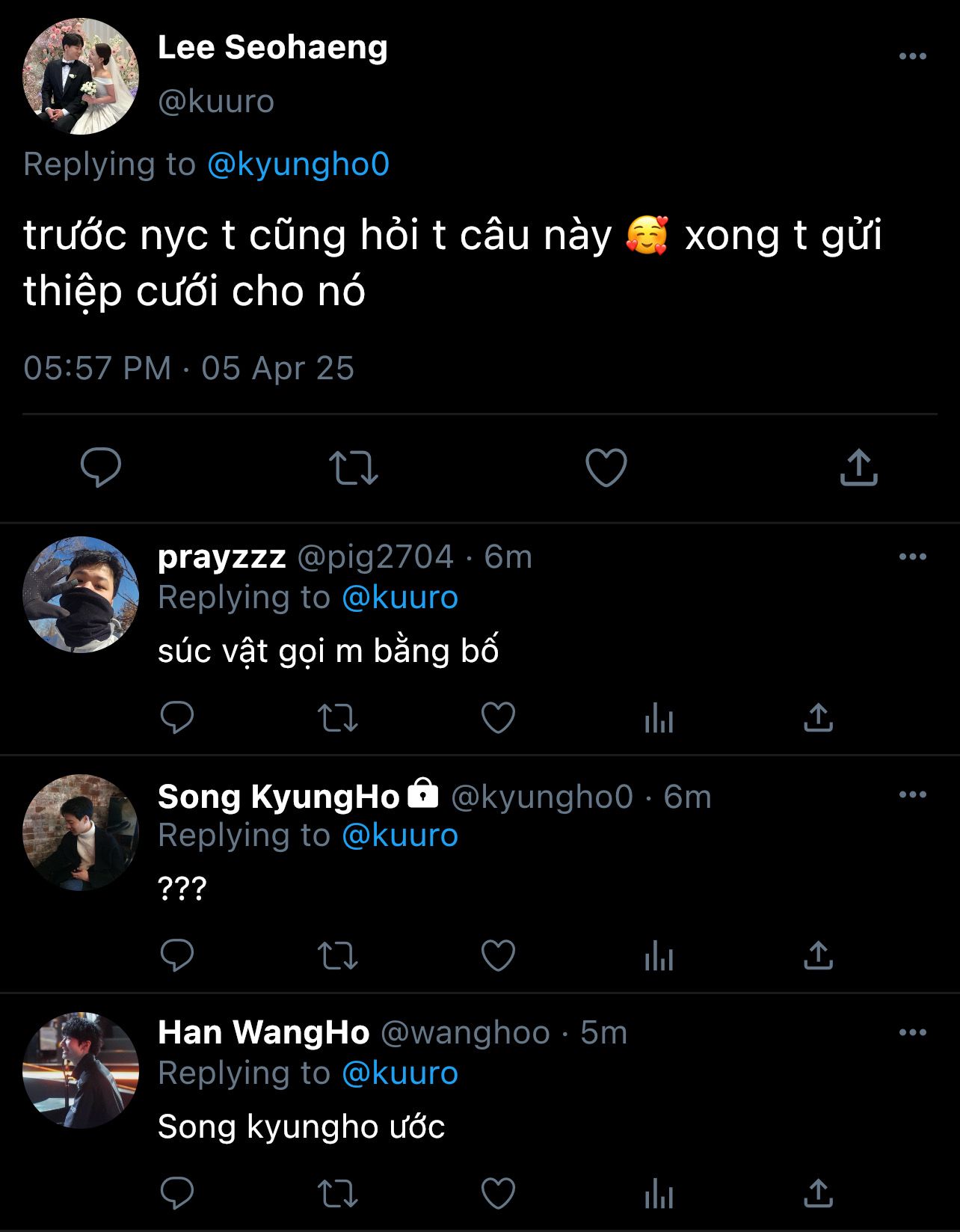Image resolution: width=960 pixels, height=1232 pixels.
Task: Open Lee Seohaeng's profile picture
Action: click(81, 76)
